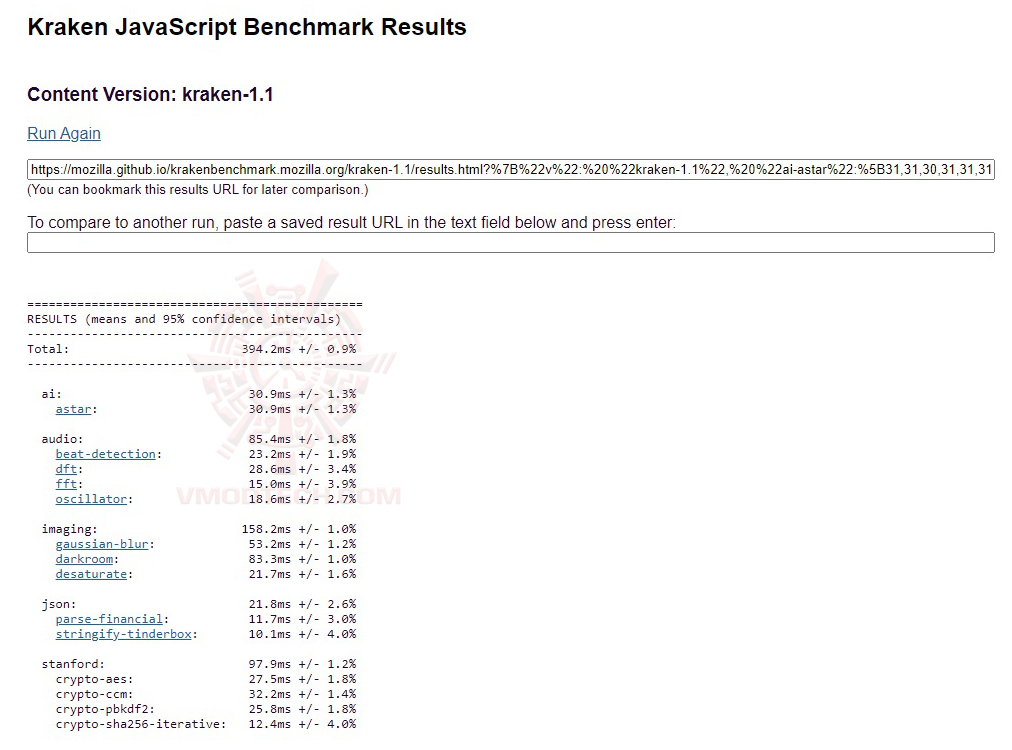Open the beat-detection test link
Image resolution: width=1012 pixels, height=750 pixels.
(105, 454)
